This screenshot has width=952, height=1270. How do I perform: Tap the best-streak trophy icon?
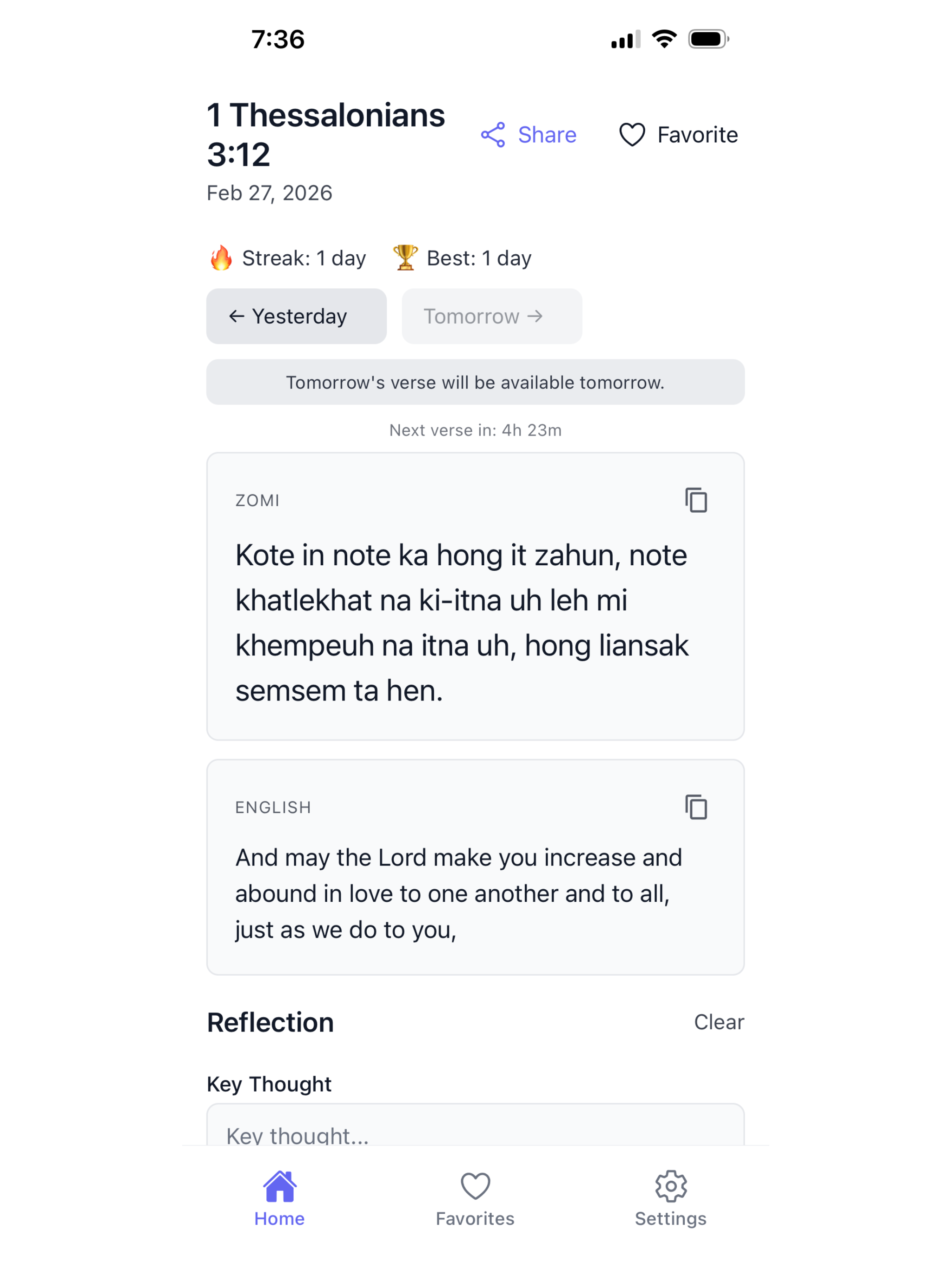[405, 258]
